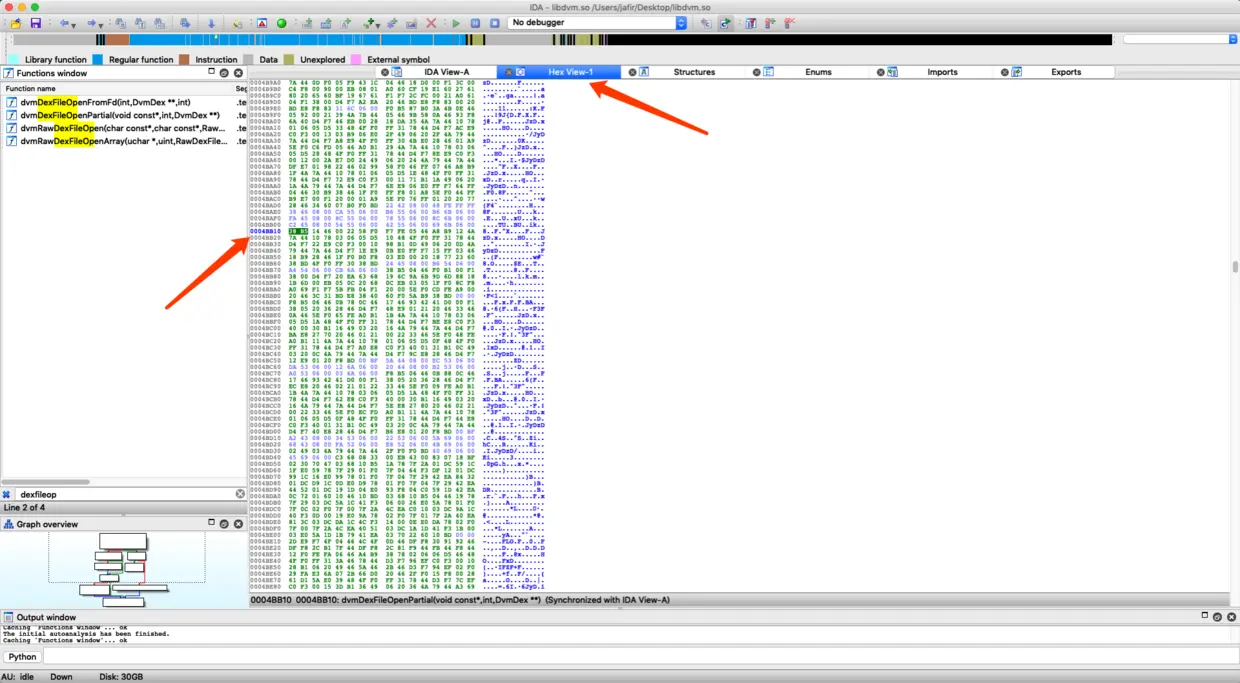The image size is (1240, 683).
Task: Jump back with the left arrow
Action: [x=63, y=22]
